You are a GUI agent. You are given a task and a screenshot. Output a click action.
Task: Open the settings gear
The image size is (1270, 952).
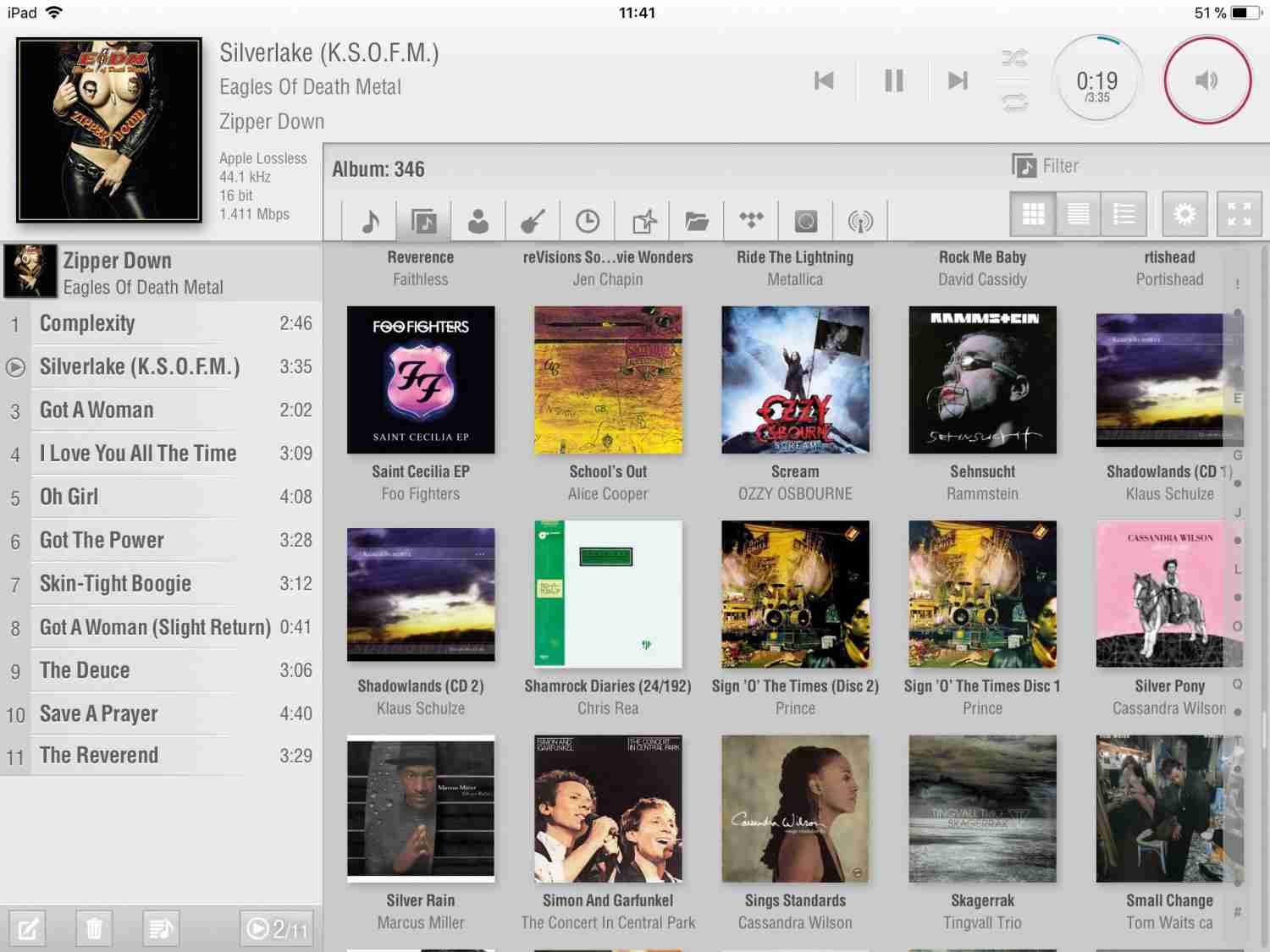point(1184,214)
